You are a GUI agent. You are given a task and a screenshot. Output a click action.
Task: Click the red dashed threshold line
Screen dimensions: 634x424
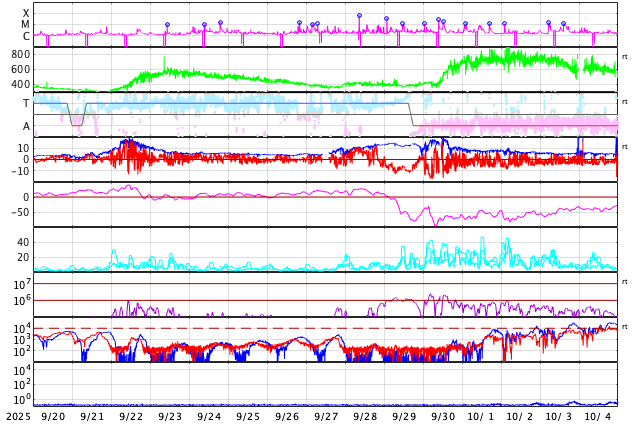coord(300,328)
